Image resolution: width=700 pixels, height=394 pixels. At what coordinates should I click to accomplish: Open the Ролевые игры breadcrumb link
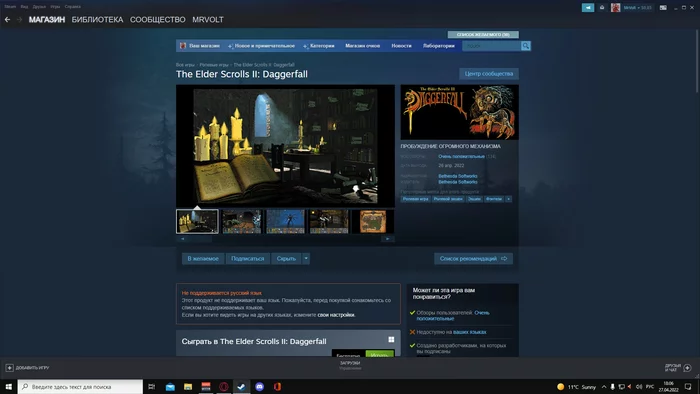click(214, 65)
